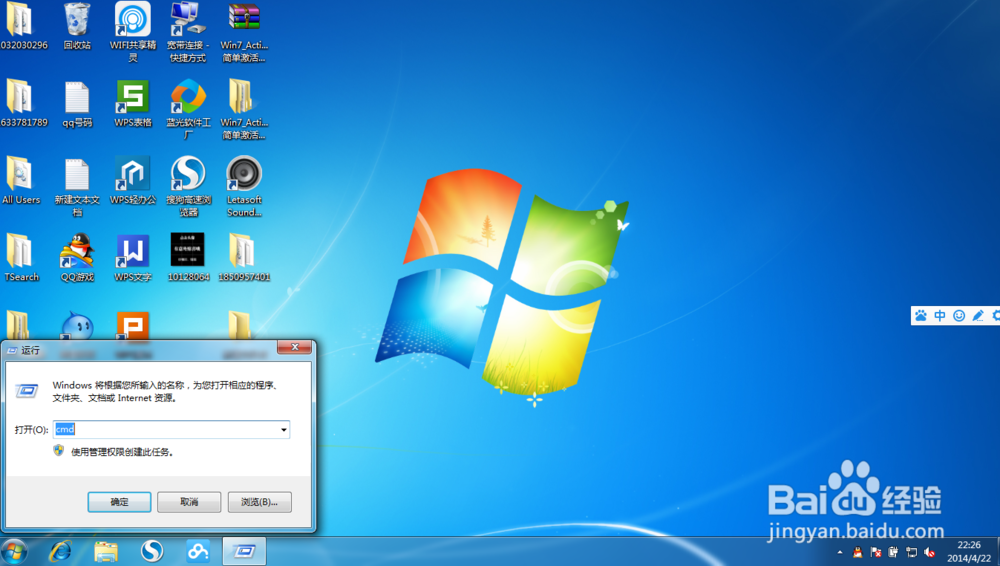Open 搜狗高速浏览器 desktop shortcut
The image size is (1000, 566).
(188, 187)
